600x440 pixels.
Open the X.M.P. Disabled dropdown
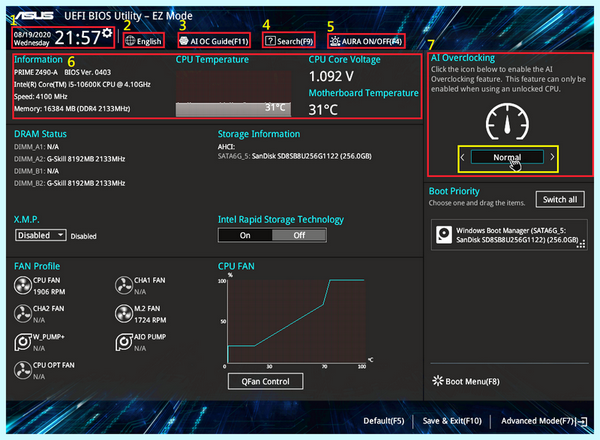[41, 235]
